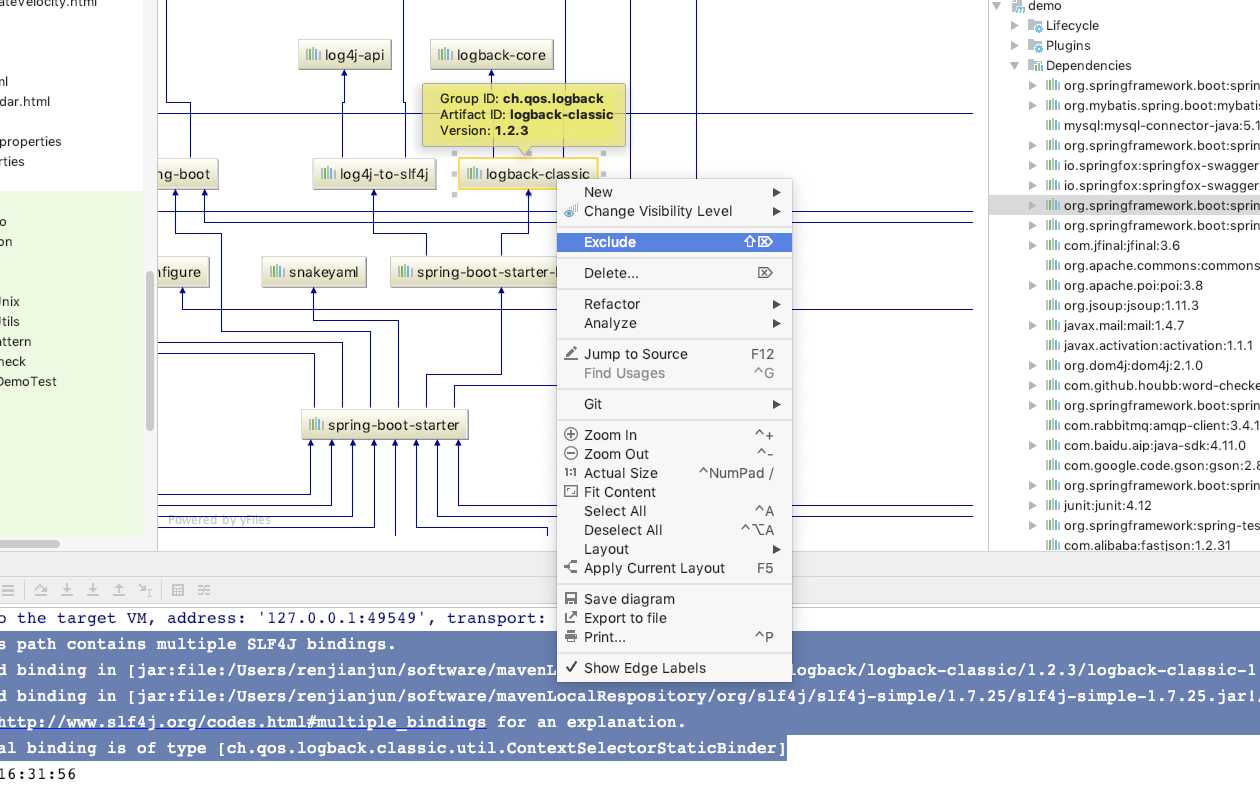Open slf4j multiple_bindings link in console
1260x788 pixels.
pyautogui.click(x=244, y=722)
